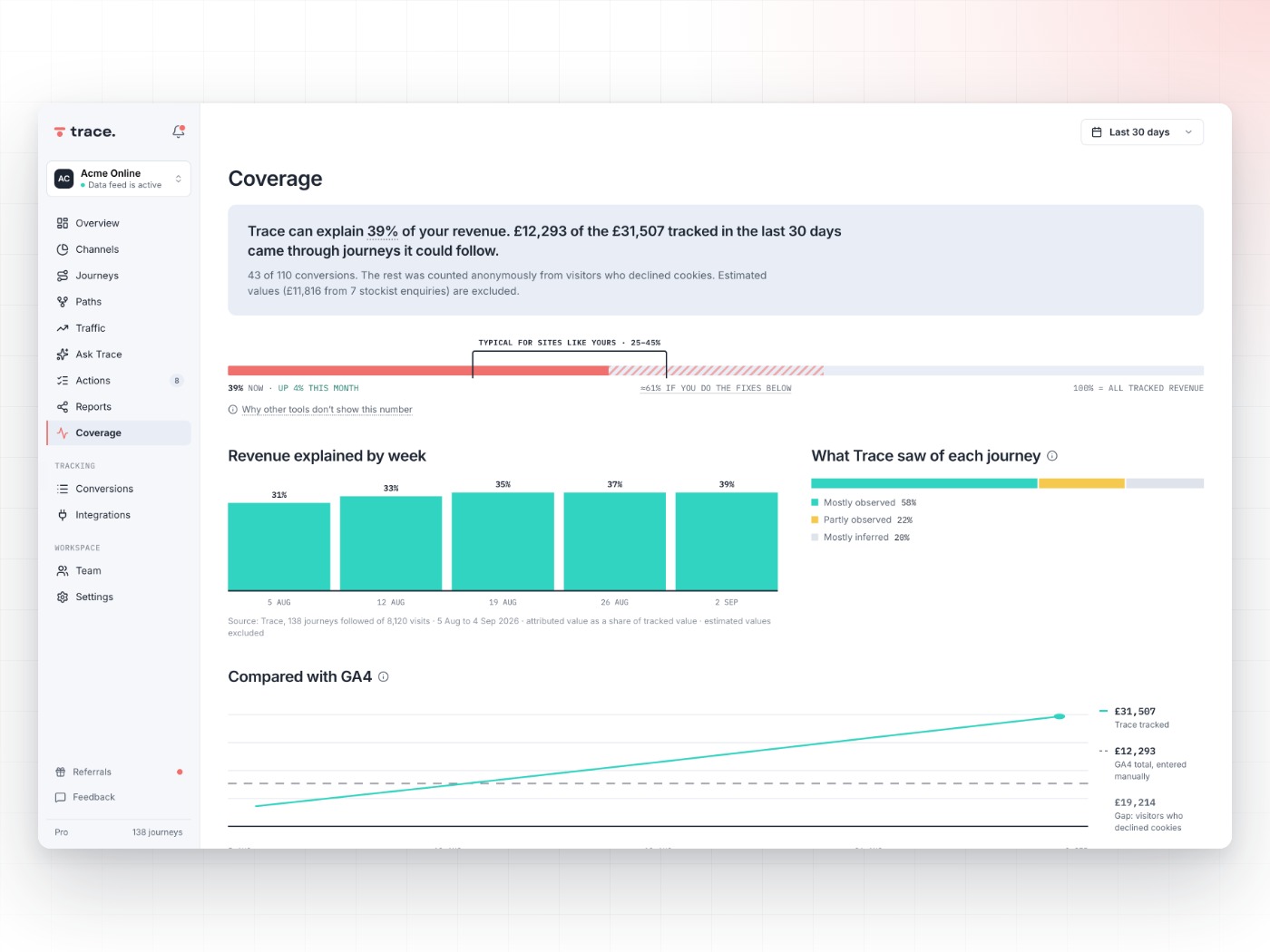Navigate to Journeys label
Image resolution: width=1270 pixels, height=952 pixels.
coord(97,276)
